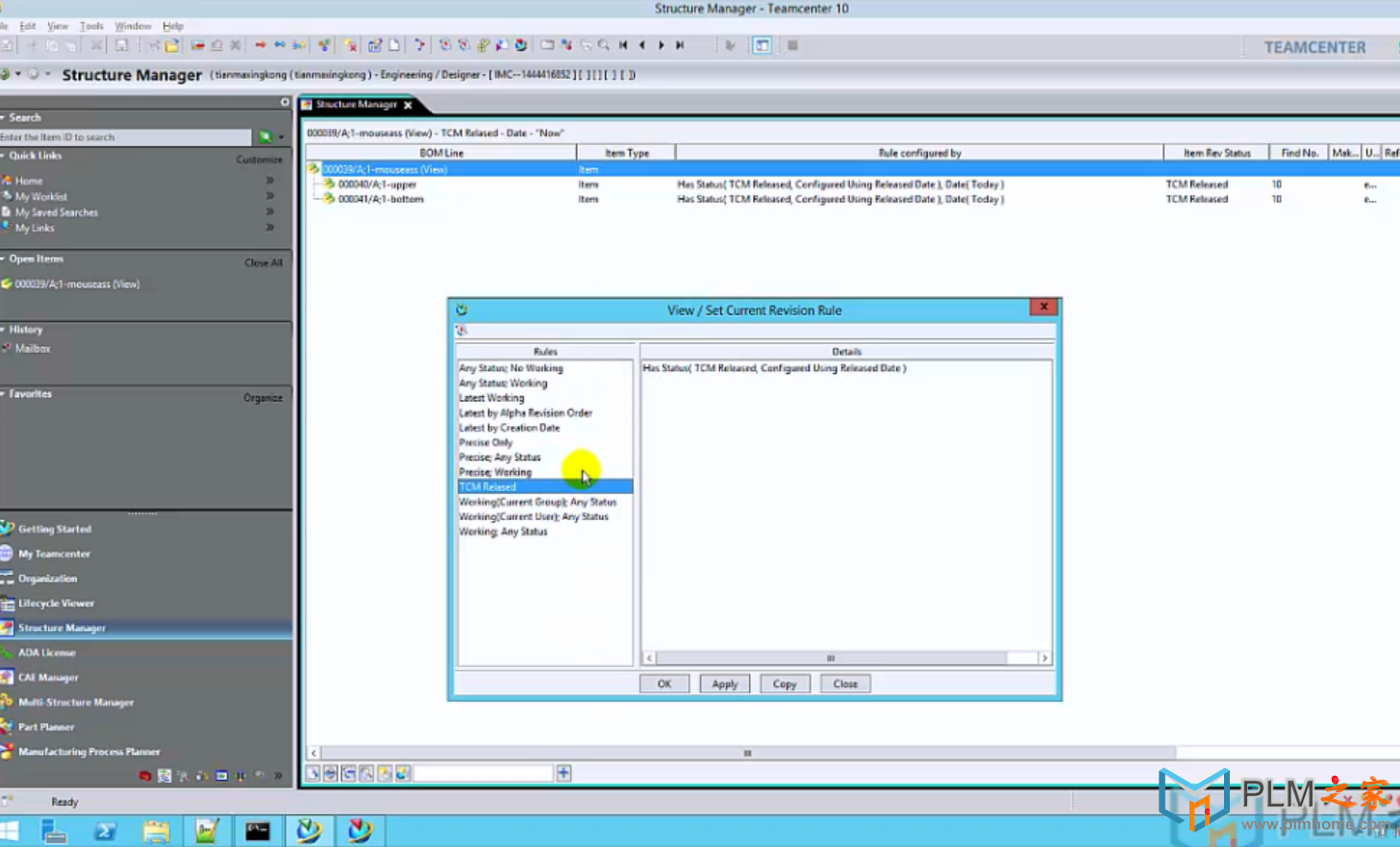Click Close All in Open Items
1400x847 pixels.
(263, 262)
